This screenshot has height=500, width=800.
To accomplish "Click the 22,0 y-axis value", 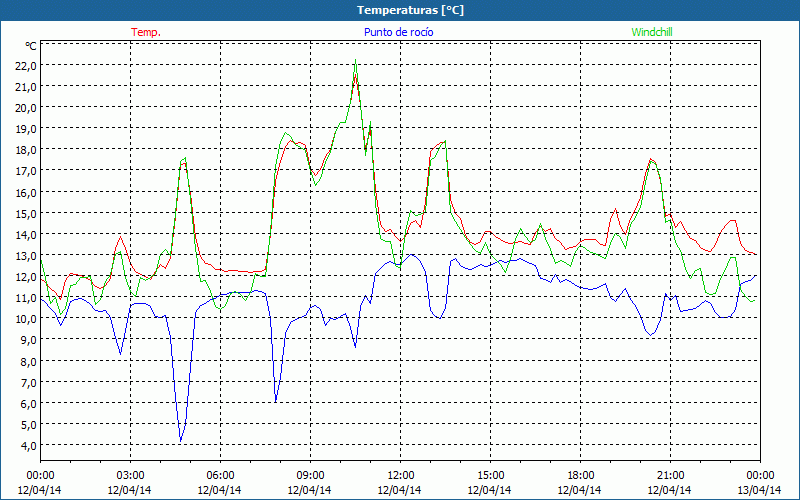I will 26,65.
